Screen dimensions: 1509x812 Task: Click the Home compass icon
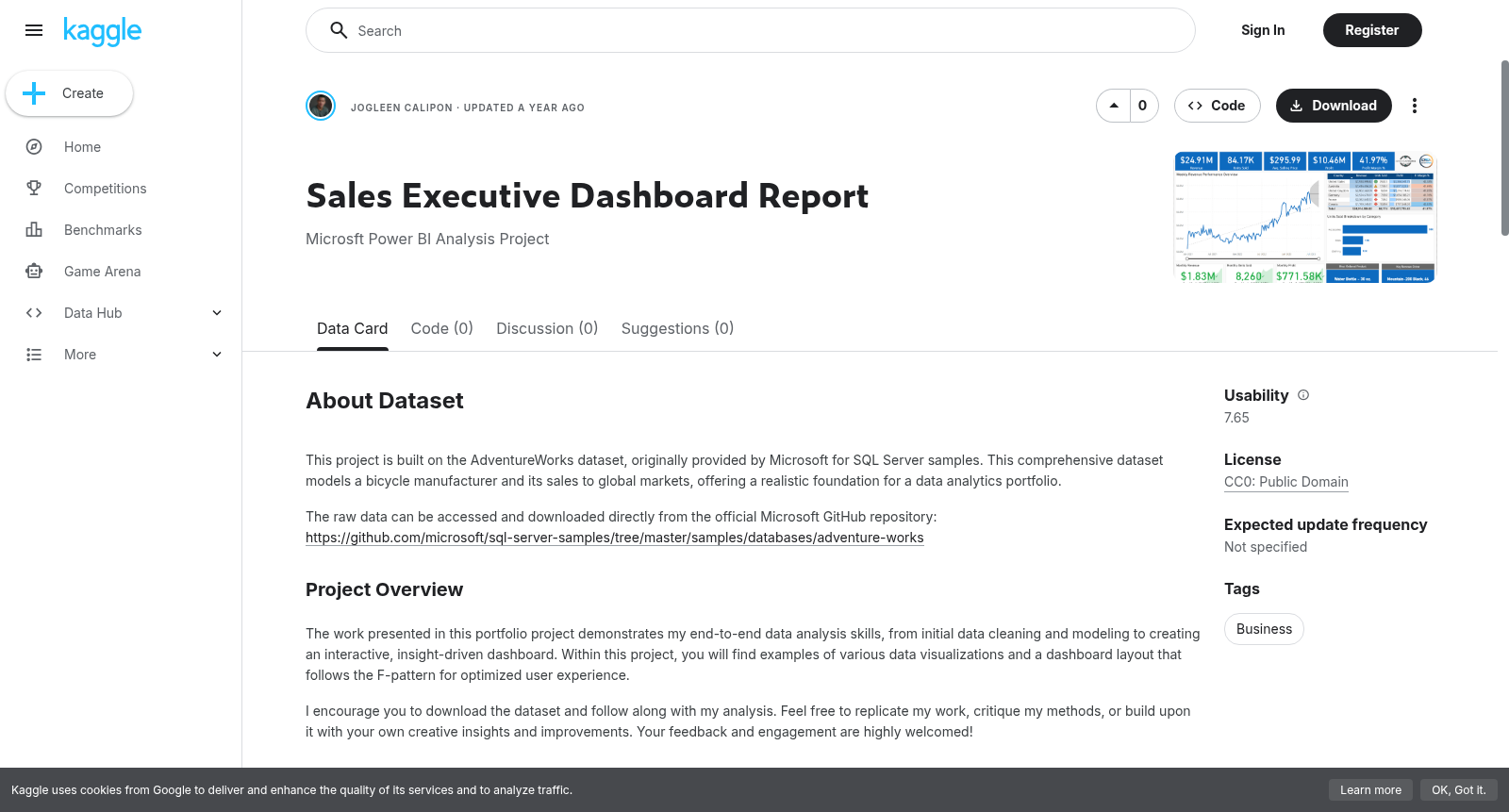[x=34, y=147]
